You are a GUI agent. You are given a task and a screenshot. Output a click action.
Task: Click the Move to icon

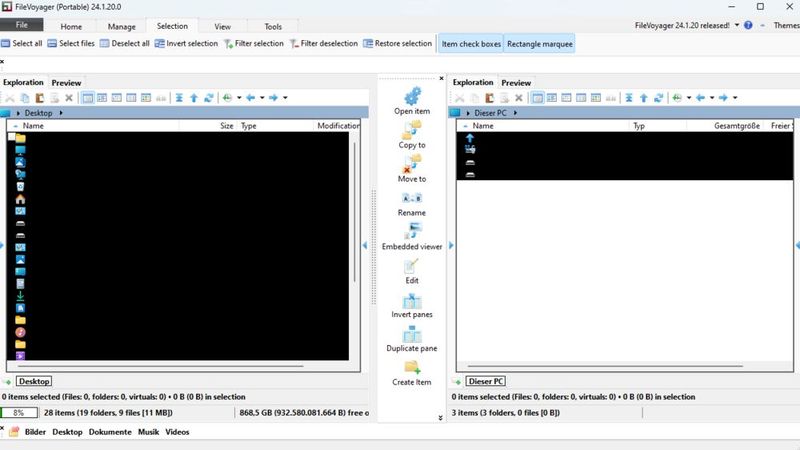[412, 164]
